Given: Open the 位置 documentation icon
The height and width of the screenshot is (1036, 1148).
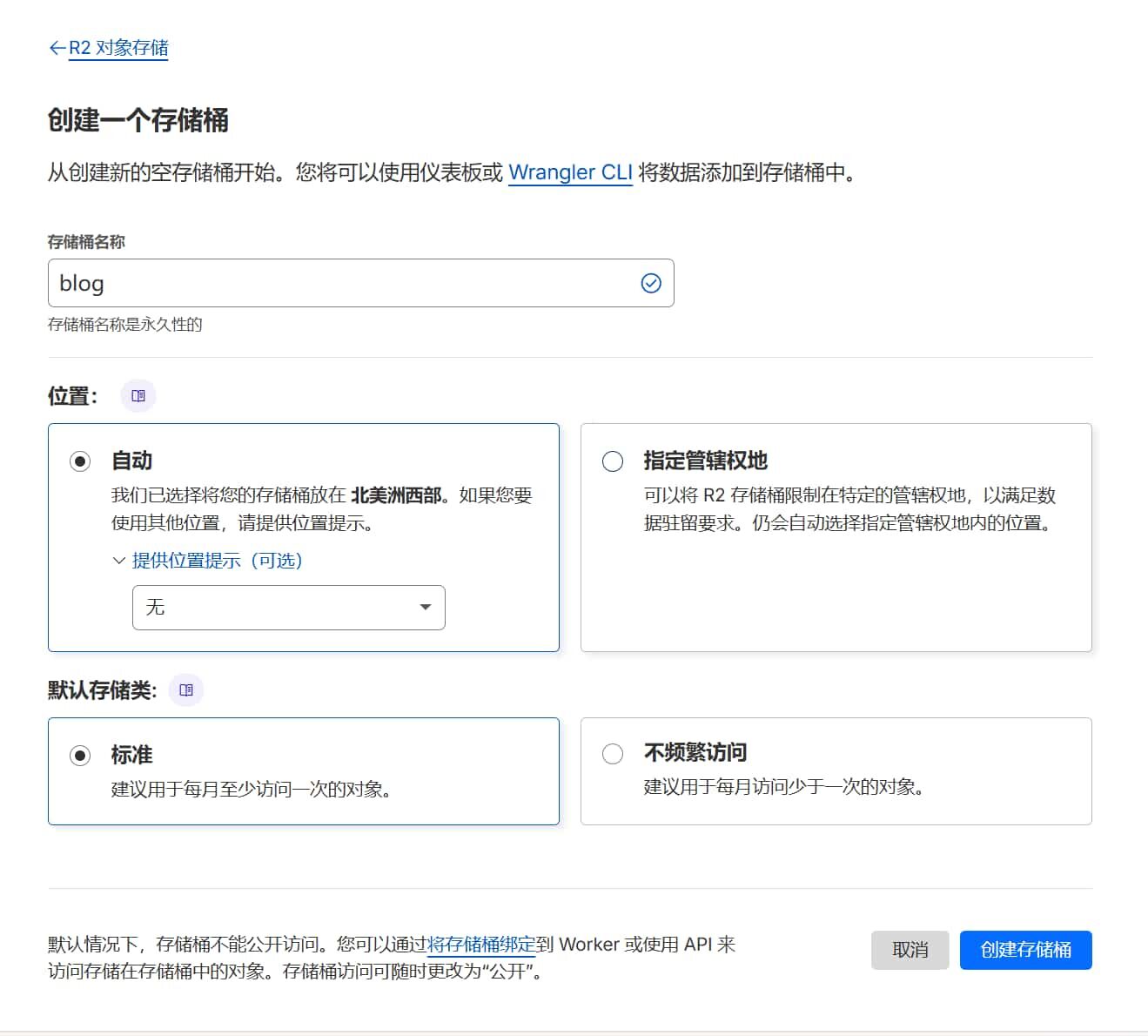Looking at the screenshot, I should [x=138, y=394].
